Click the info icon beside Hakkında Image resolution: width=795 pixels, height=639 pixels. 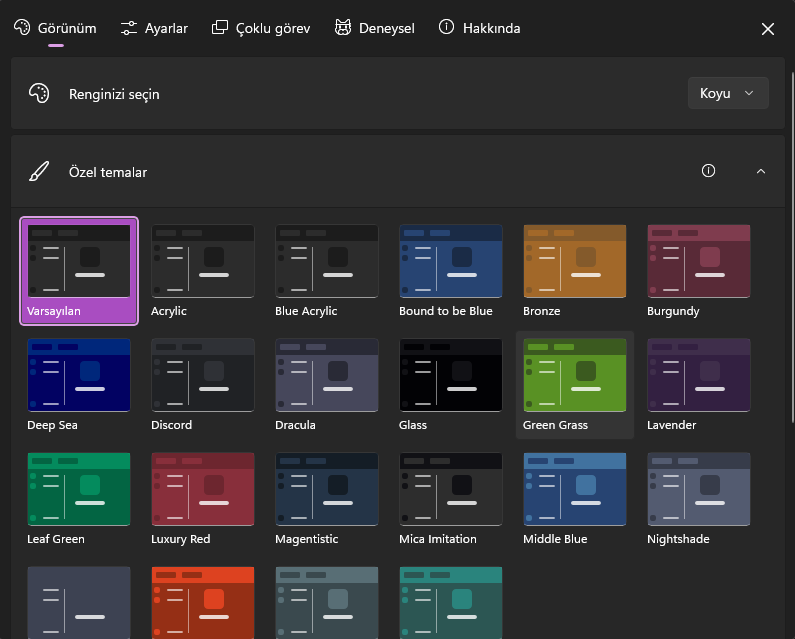click(446, 27)
